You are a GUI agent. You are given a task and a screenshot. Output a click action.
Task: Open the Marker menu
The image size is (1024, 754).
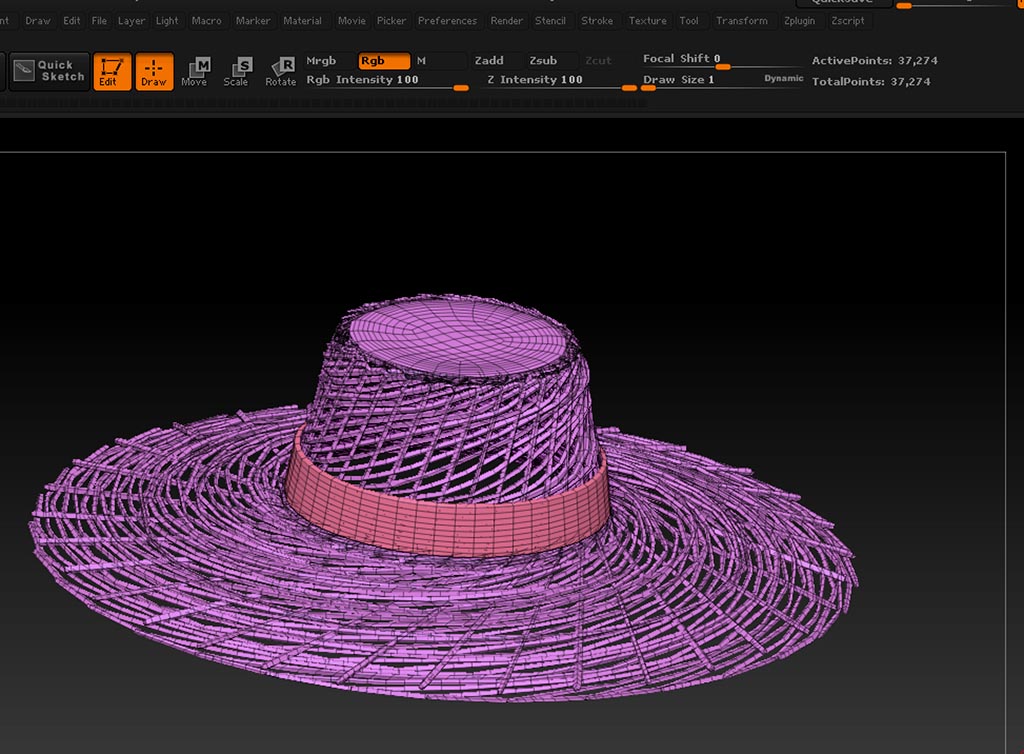(253, 21)
